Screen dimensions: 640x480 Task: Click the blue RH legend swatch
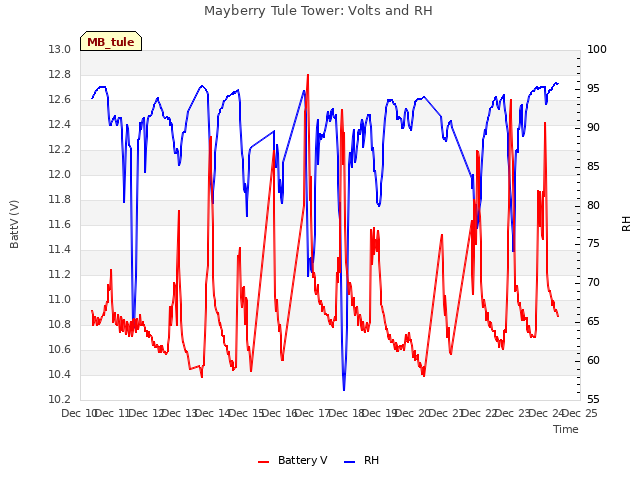coord(350,462)
